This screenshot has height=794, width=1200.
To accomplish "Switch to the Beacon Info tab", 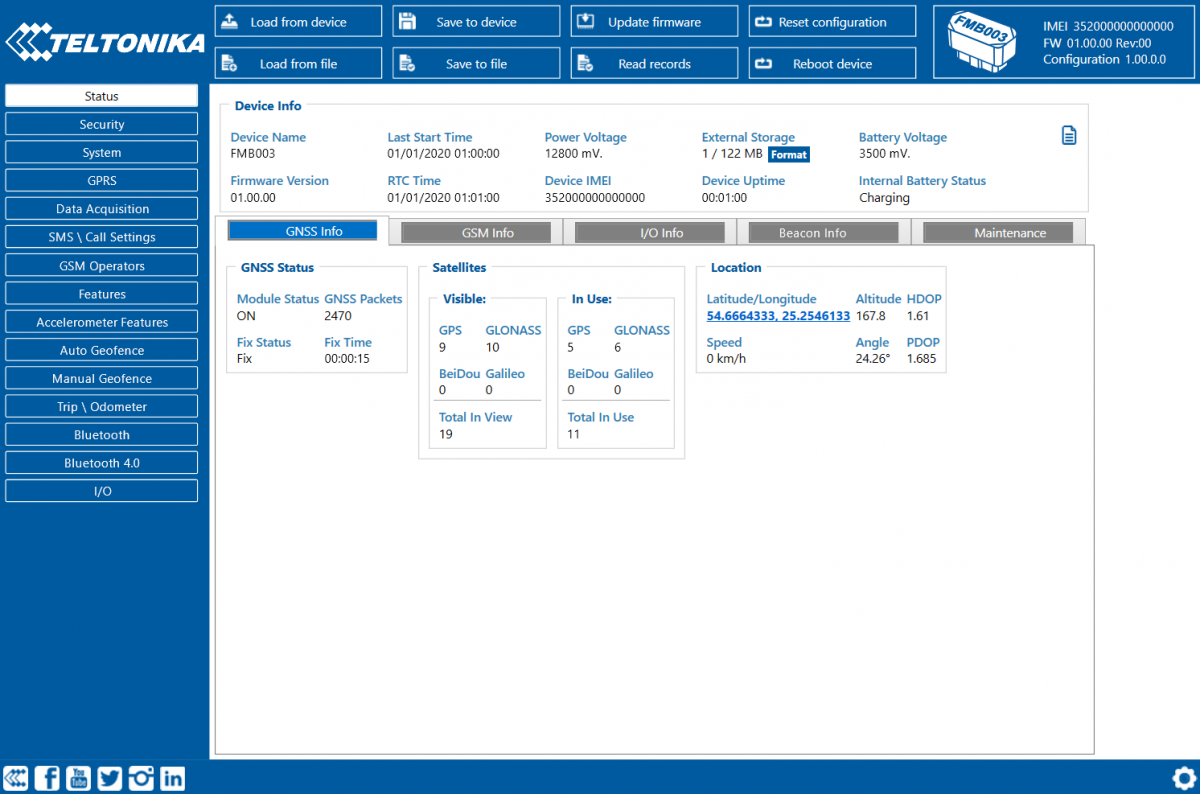I will pos(822,231).
